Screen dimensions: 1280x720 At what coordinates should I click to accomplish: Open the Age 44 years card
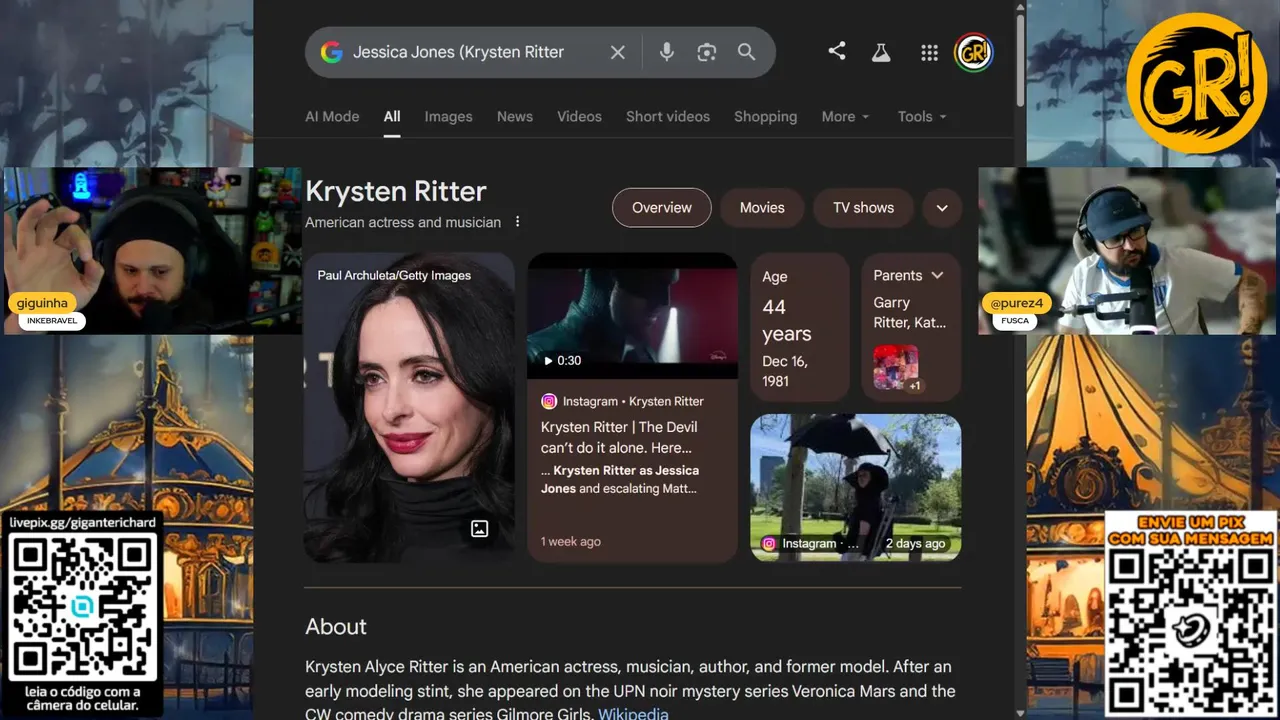(x=800, y=327)
